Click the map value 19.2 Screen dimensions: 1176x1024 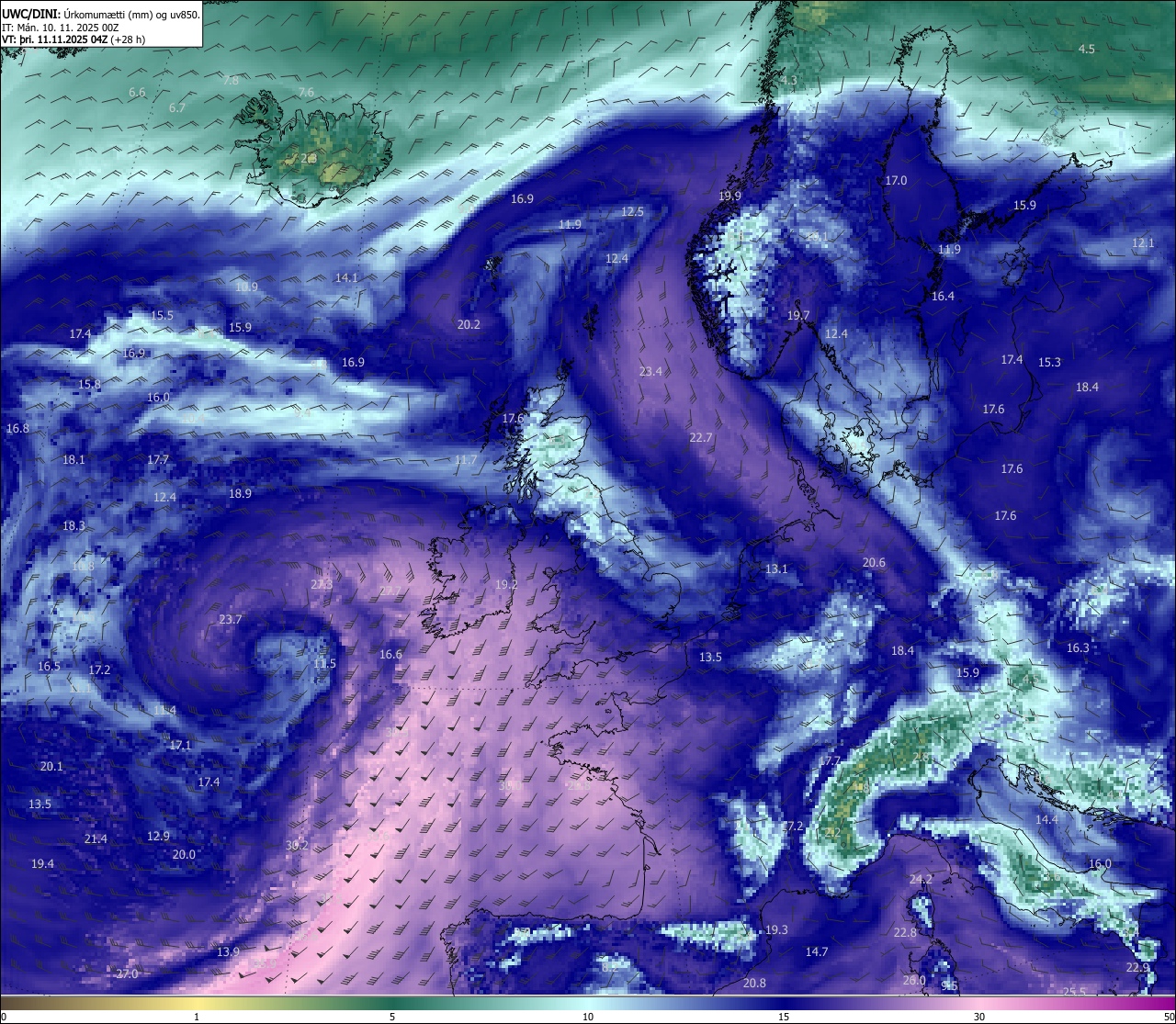pyautogui.click(x=506, y=584)
